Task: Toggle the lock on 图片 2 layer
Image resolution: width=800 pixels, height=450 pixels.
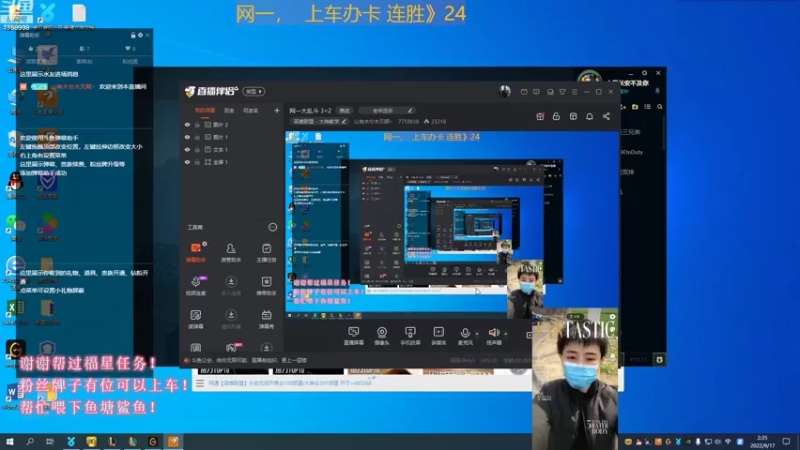Action: click(x=197, y=124)
